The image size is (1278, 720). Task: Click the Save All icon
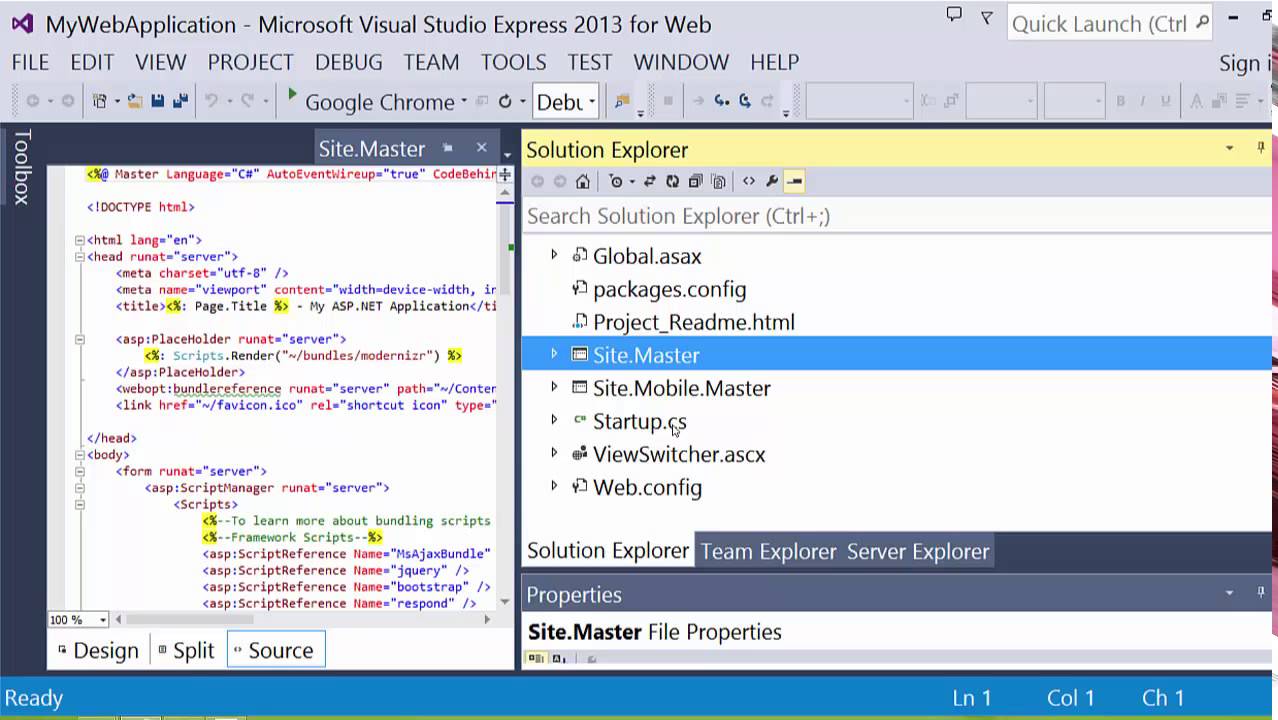[180, 101]
